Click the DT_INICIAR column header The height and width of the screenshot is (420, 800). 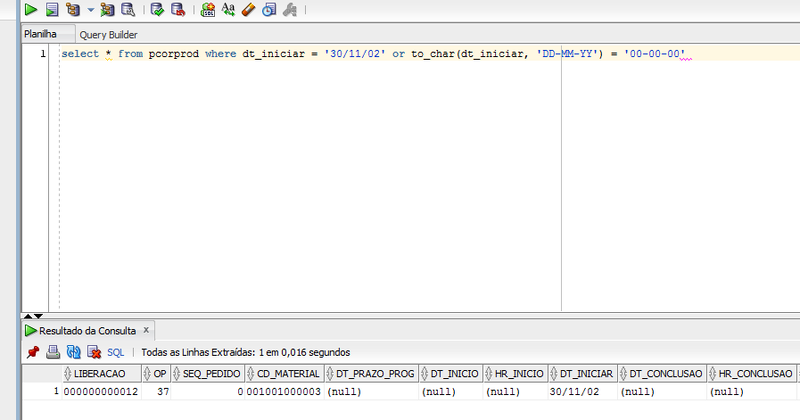[x=583, y=374]
